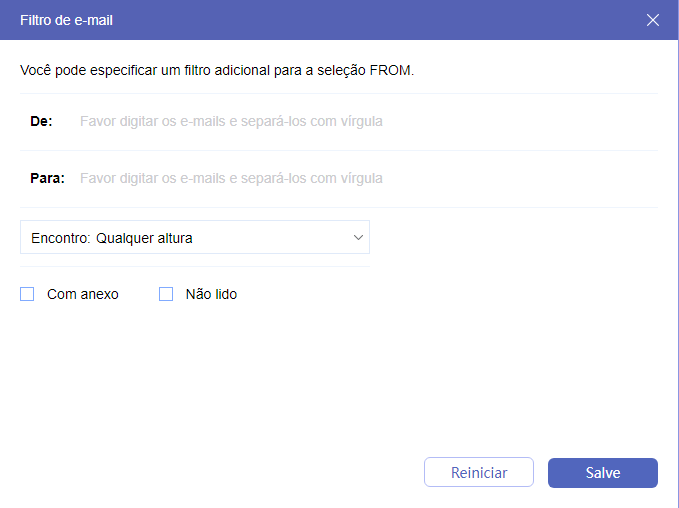The image size is (679, 508).
Task: Click the chevron arrow of Encontro dropdown
Action: [x=358, y=238]
